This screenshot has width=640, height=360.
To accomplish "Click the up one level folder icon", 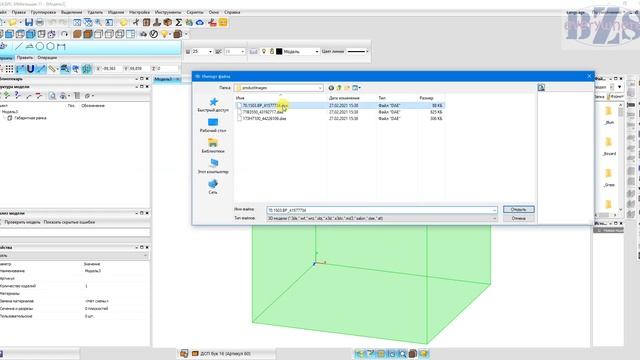I will click(339, 88).
